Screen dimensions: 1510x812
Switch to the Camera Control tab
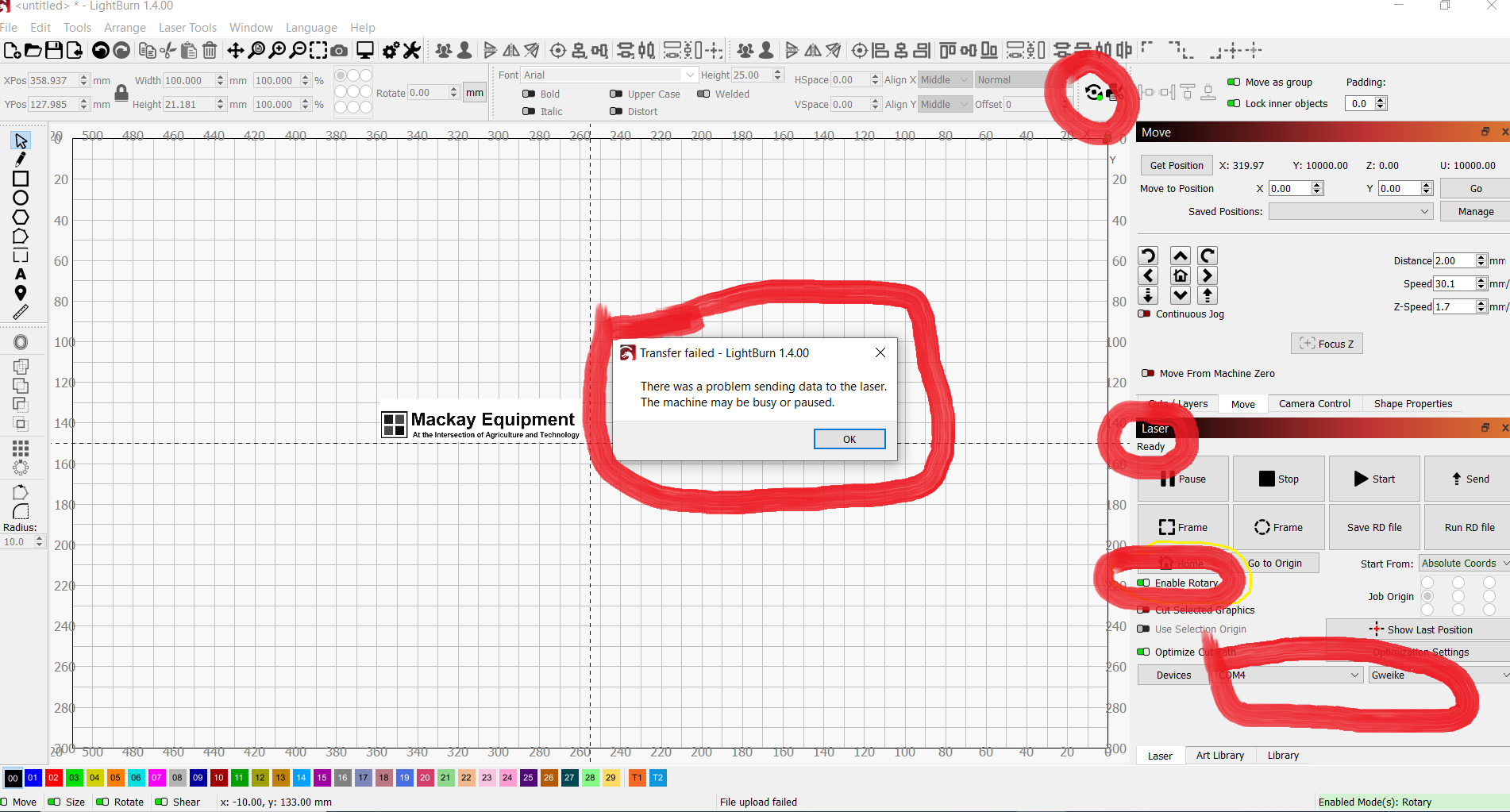point(1315,403)
